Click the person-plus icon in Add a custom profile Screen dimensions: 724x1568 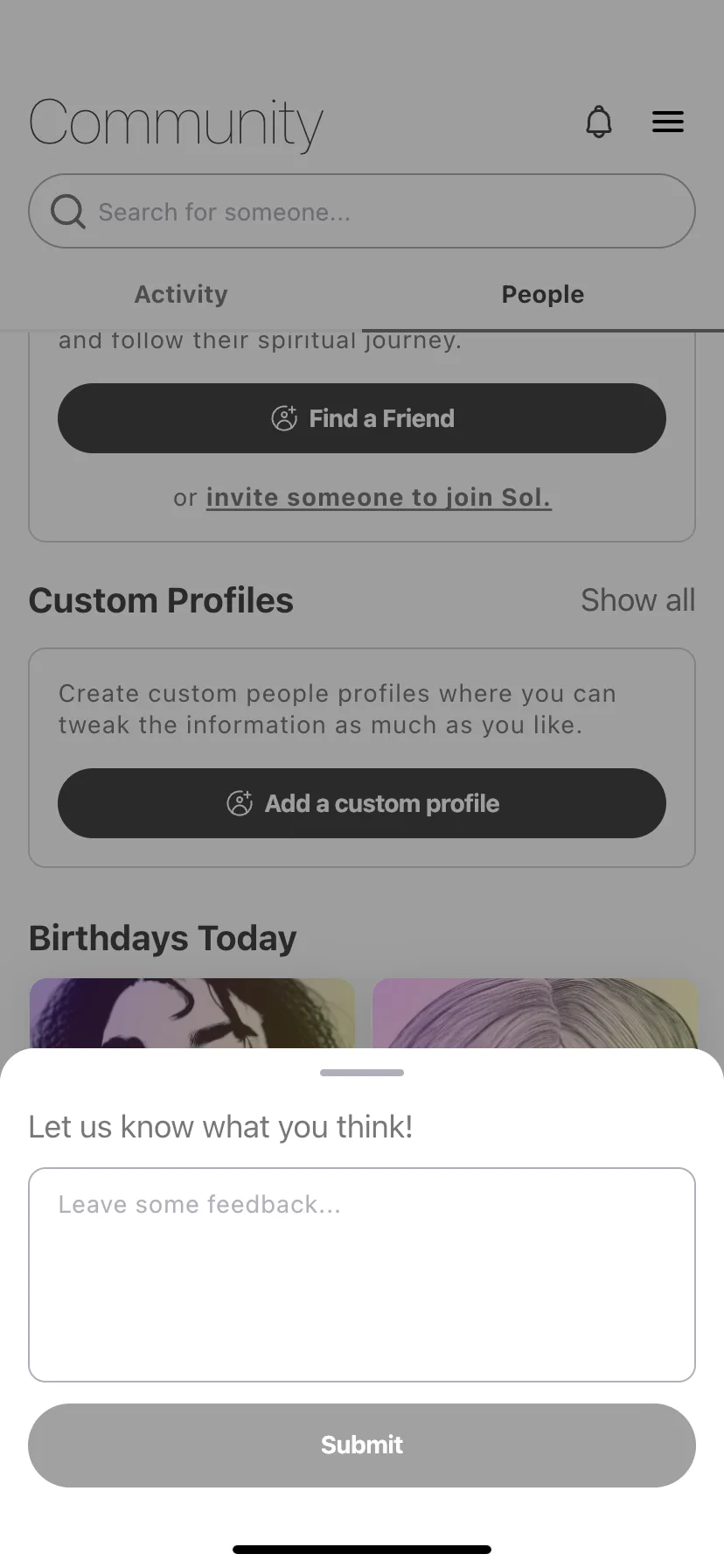[x=240, y=803]
